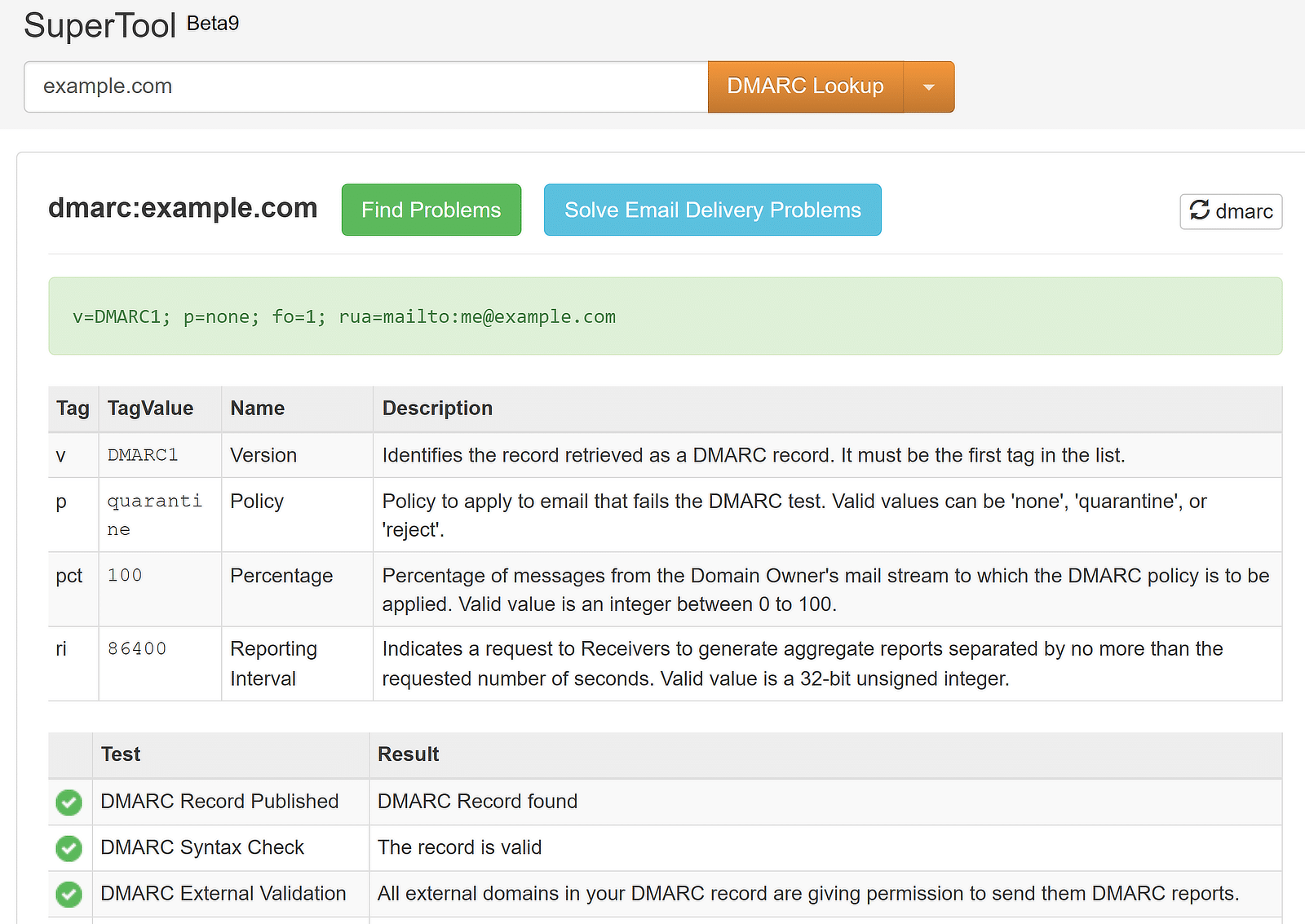This screenshot has height=924, width=1305.
Task: Click the SuperTool title link
Action: click(100, 24)
